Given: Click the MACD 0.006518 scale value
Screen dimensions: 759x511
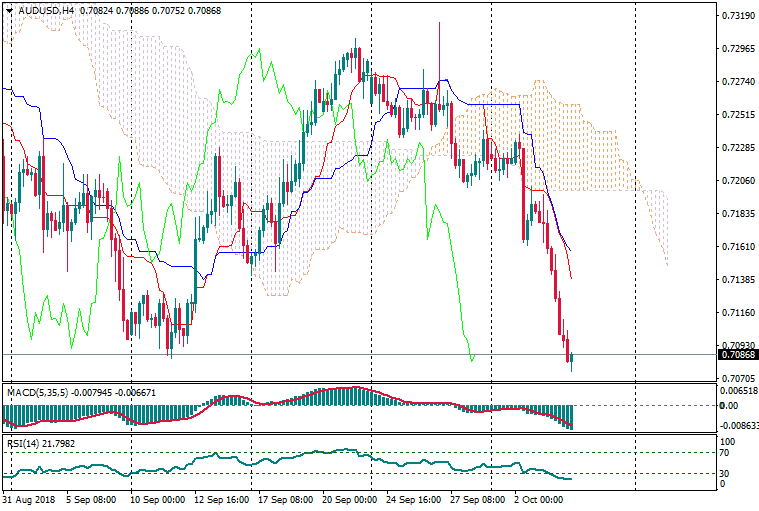Looking at the screenshot, I should [x=736, y=391].
